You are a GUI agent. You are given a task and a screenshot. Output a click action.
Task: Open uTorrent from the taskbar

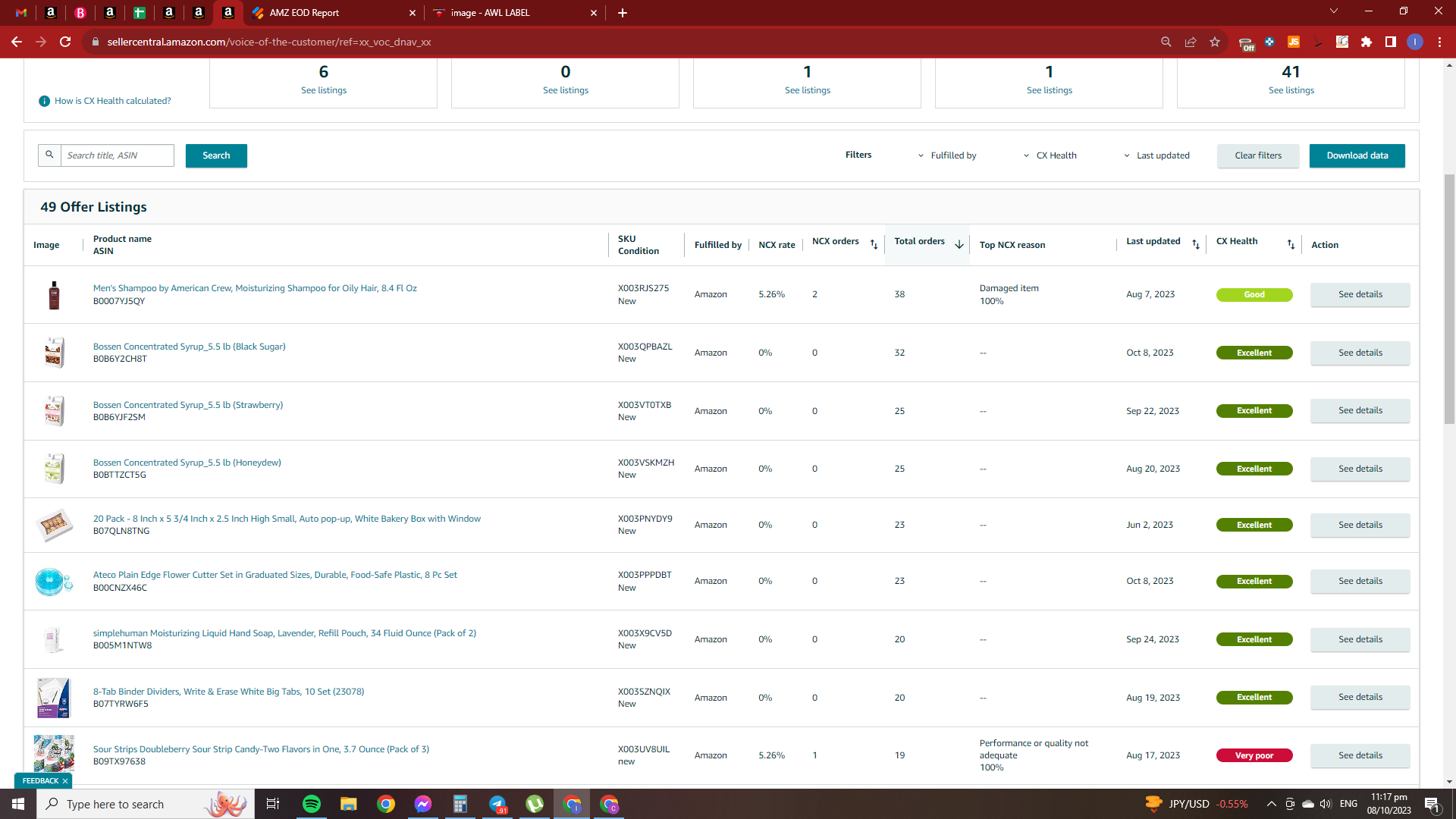[x=535, y=804]
